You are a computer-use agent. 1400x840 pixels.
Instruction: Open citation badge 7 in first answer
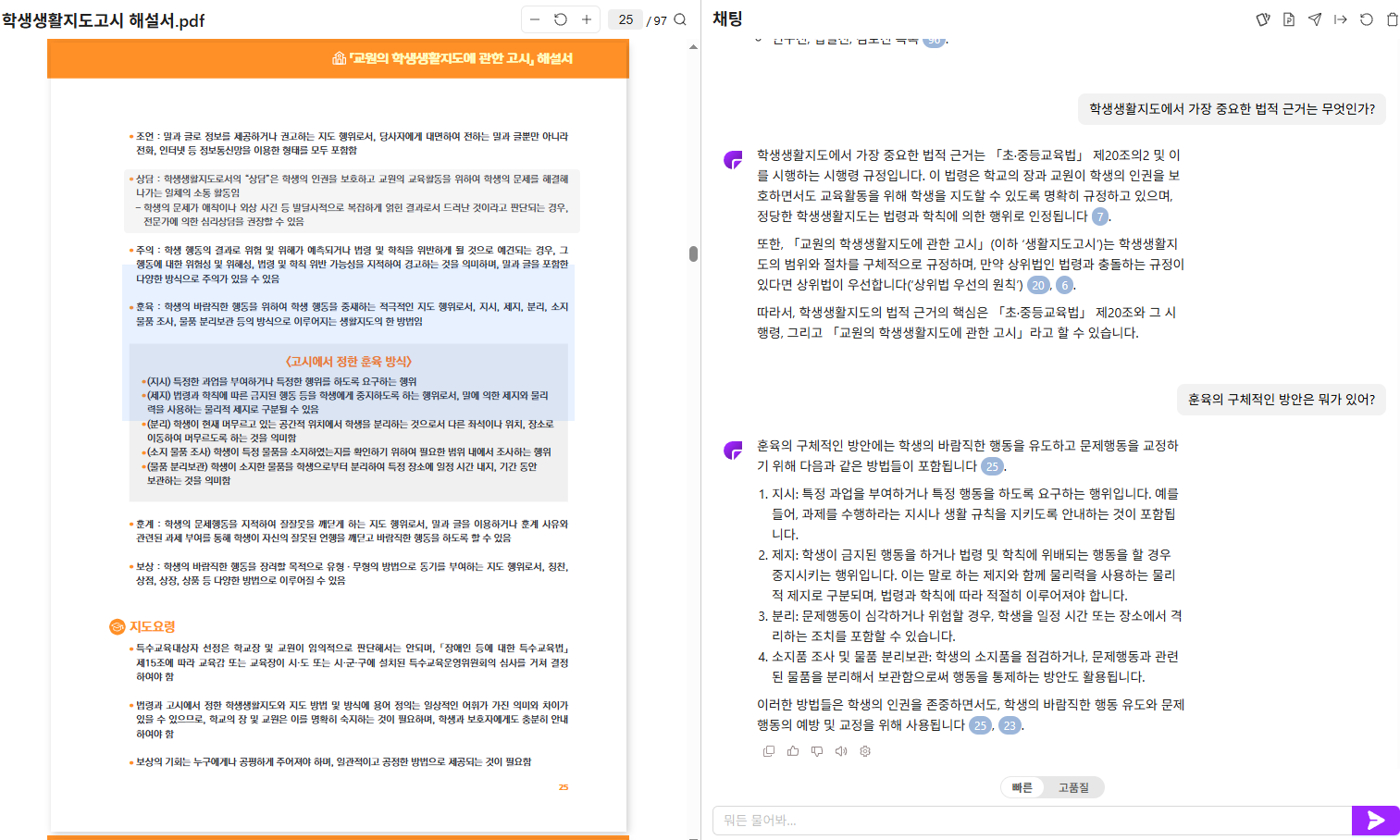1100,216
